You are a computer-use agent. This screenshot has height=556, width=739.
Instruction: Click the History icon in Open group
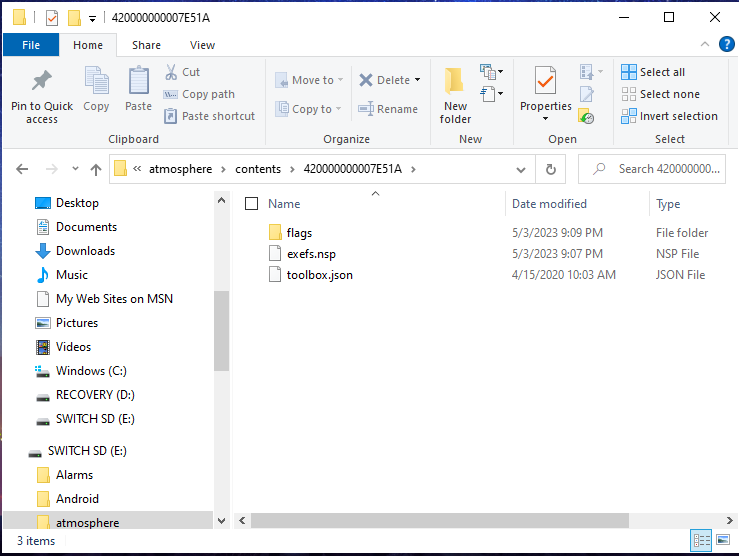click(586, 116)
